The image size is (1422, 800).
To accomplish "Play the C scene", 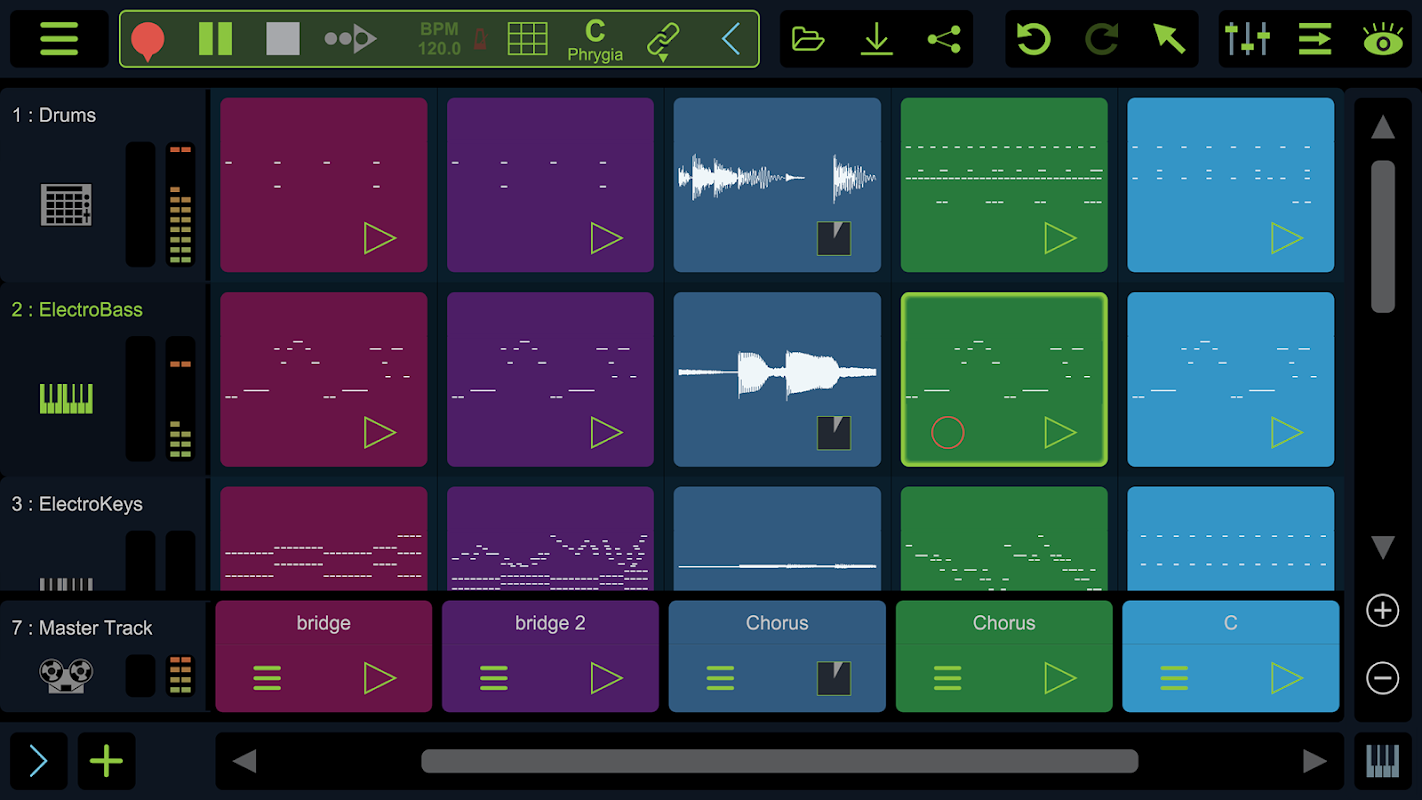I will (x=1287, y=678).
